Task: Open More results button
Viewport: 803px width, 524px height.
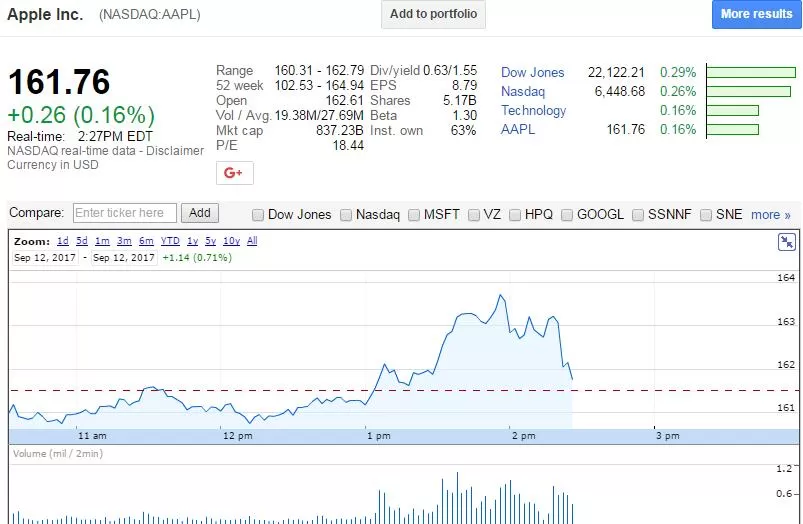Action: click(756, 14)
